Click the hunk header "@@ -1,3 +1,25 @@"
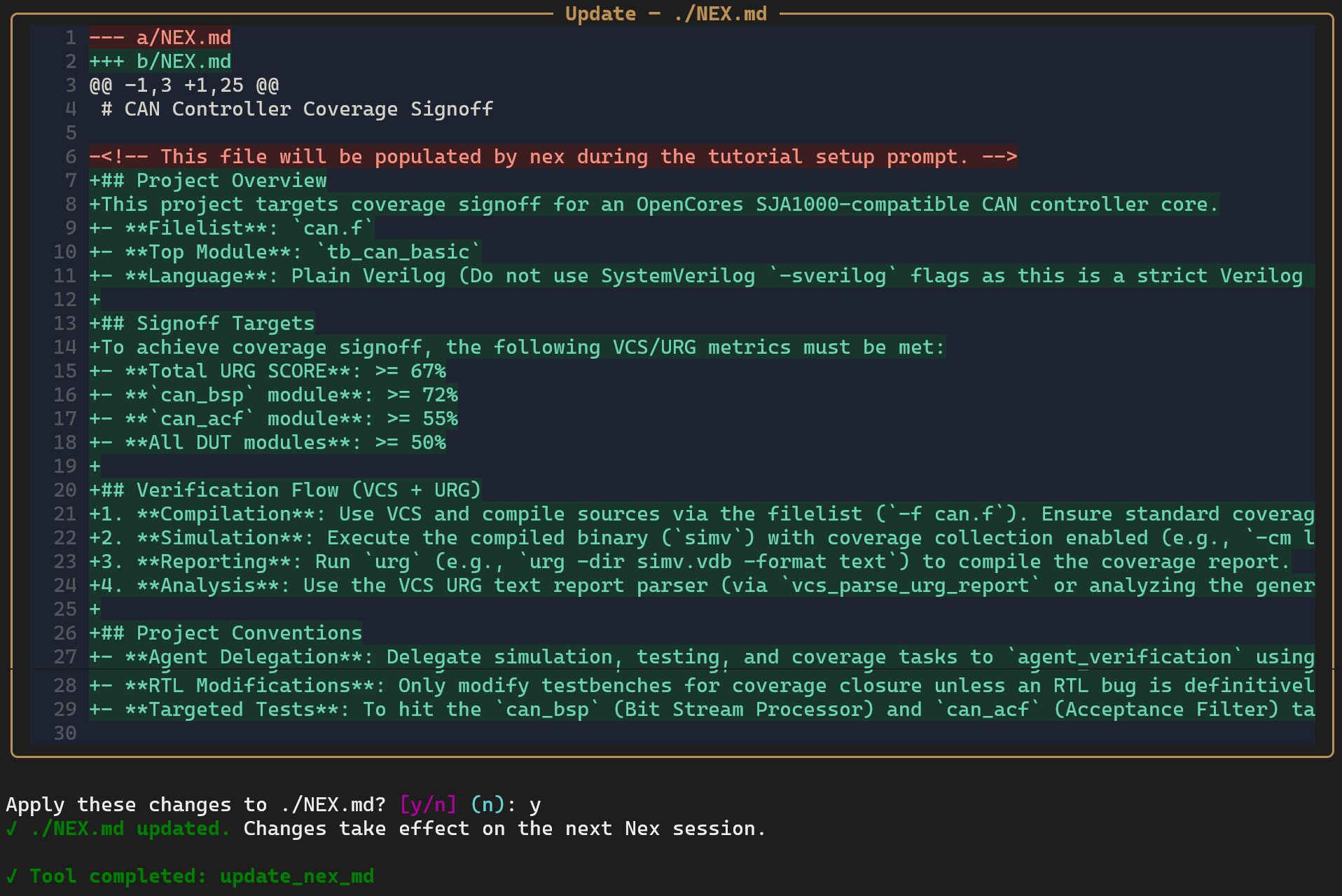This screenshot has height=896, width=1342. (184, 85)
